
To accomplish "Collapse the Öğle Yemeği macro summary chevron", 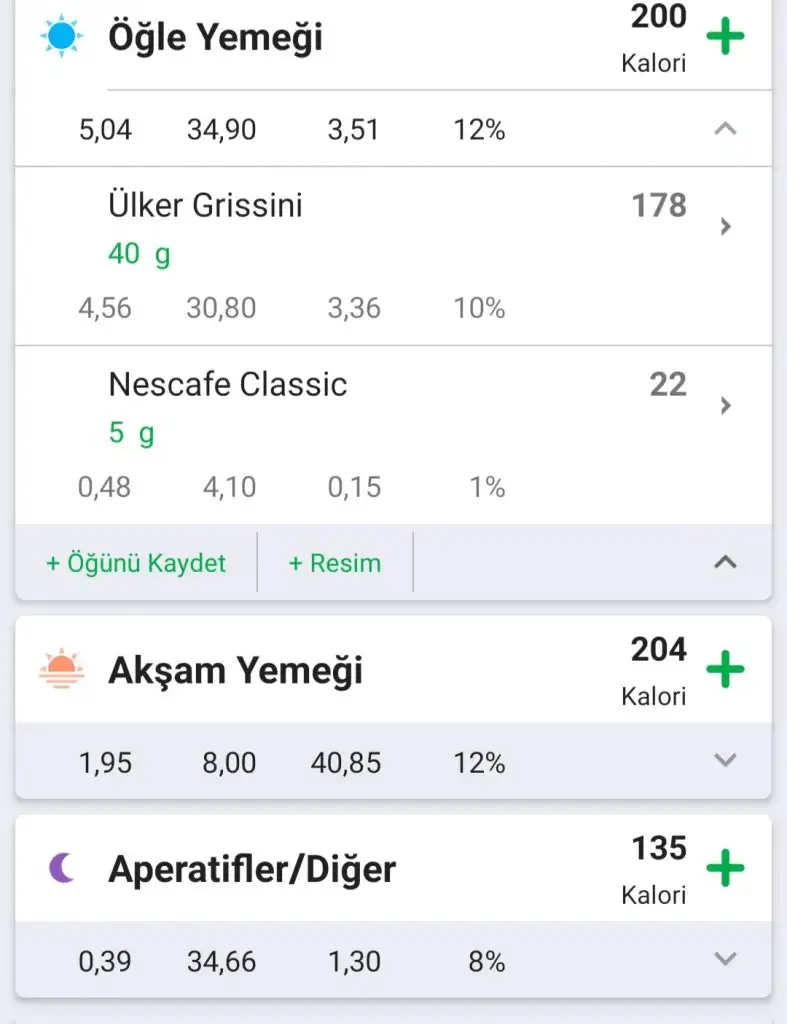I will (726, 129).
